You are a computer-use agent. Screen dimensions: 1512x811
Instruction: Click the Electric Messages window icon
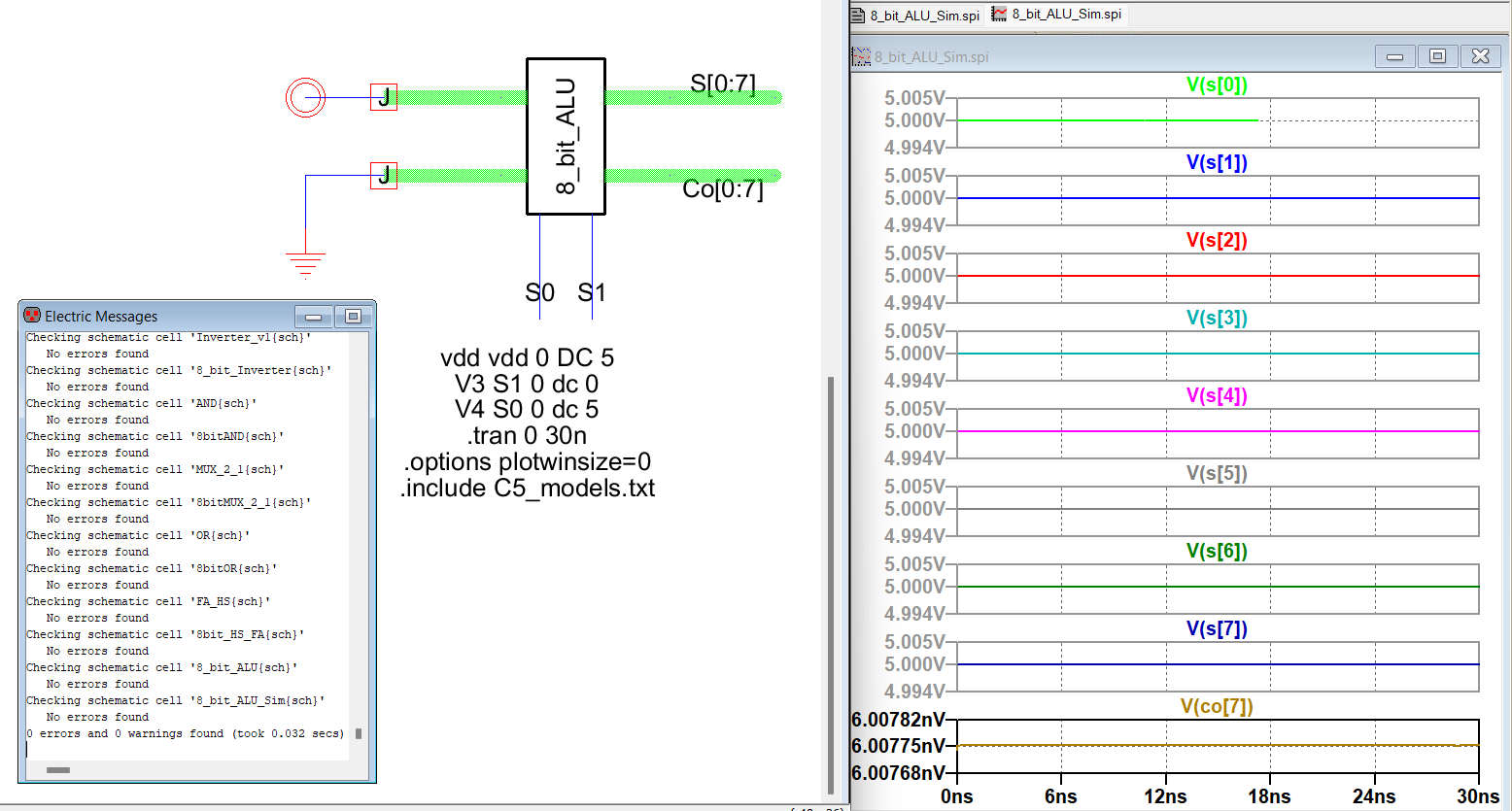(x=32, y=316)
